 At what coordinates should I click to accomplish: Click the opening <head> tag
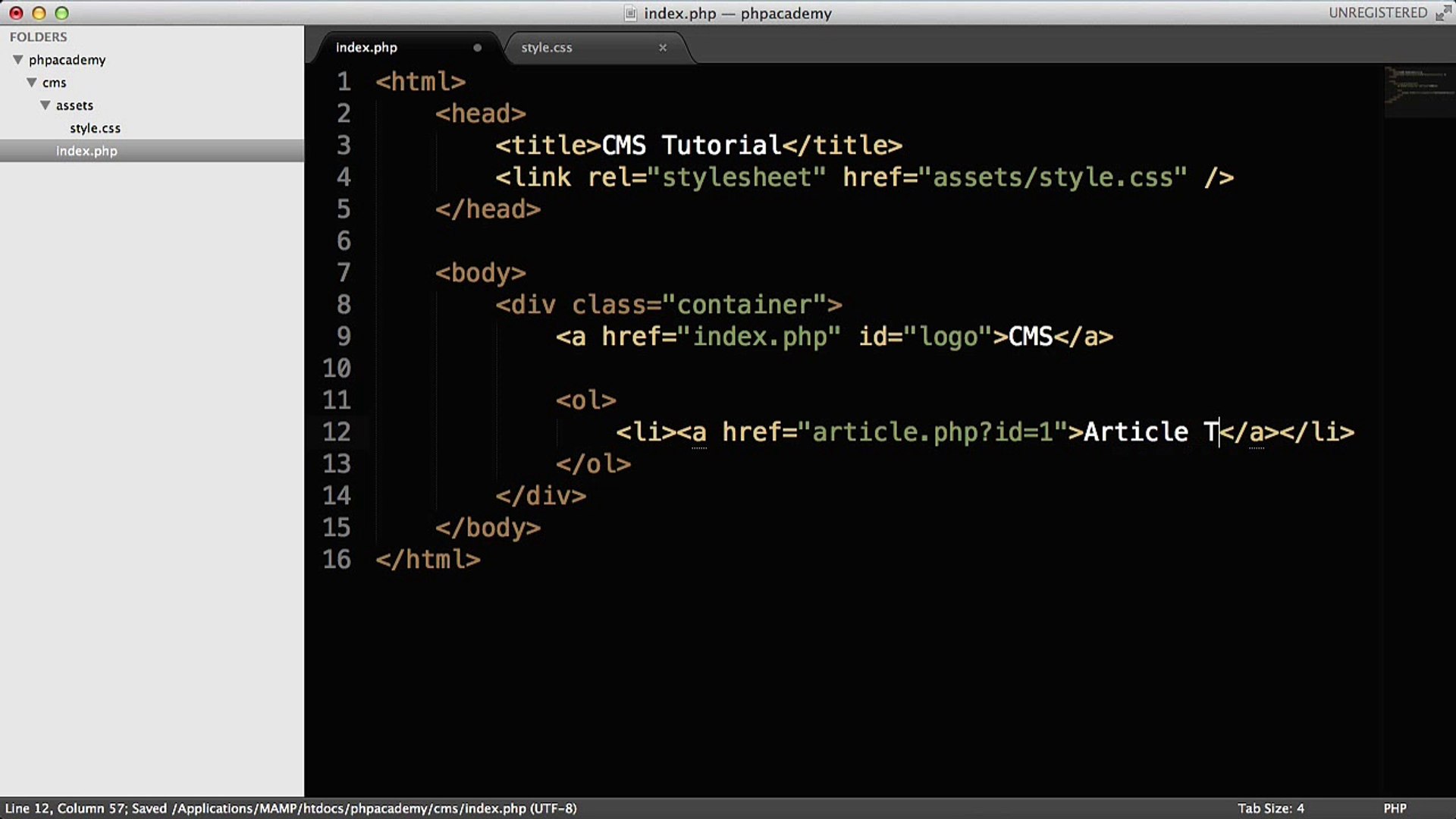point(481,113)
